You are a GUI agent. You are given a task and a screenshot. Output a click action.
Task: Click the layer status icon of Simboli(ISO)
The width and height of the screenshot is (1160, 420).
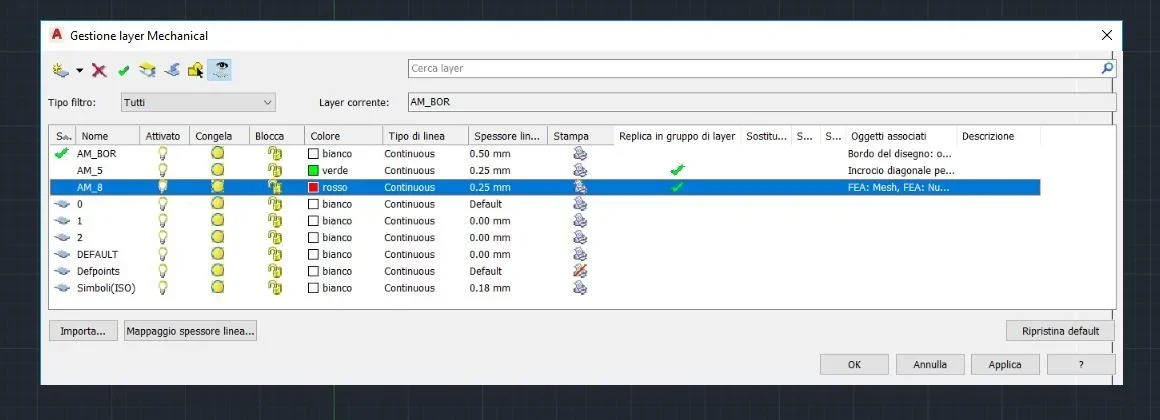coord(62,288)
